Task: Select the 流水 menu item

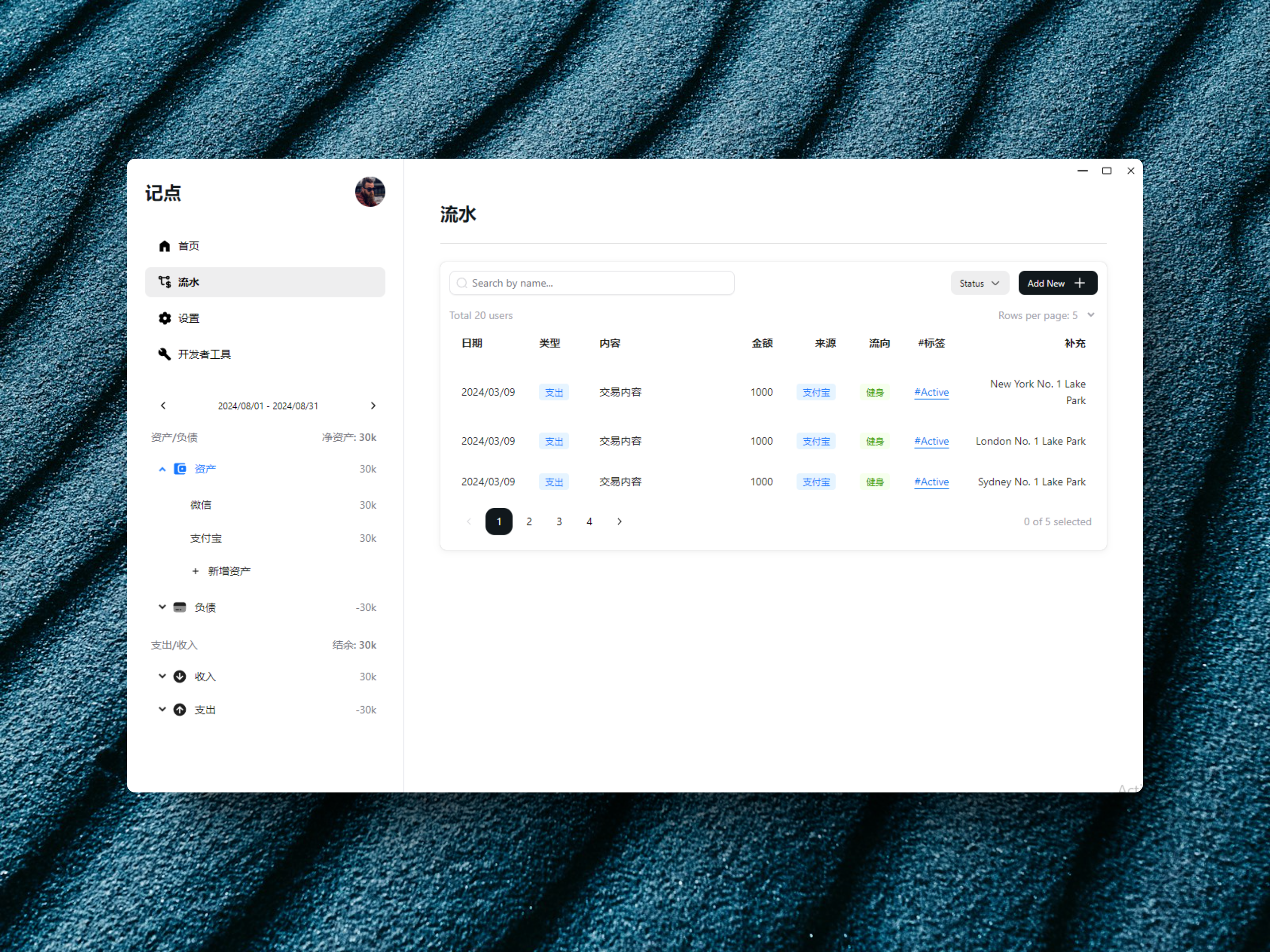Action: pos(265,282)
